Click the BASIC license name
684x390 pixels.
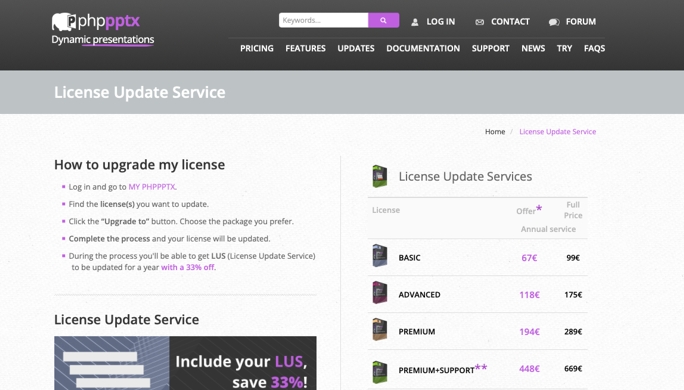click(409, 258)
